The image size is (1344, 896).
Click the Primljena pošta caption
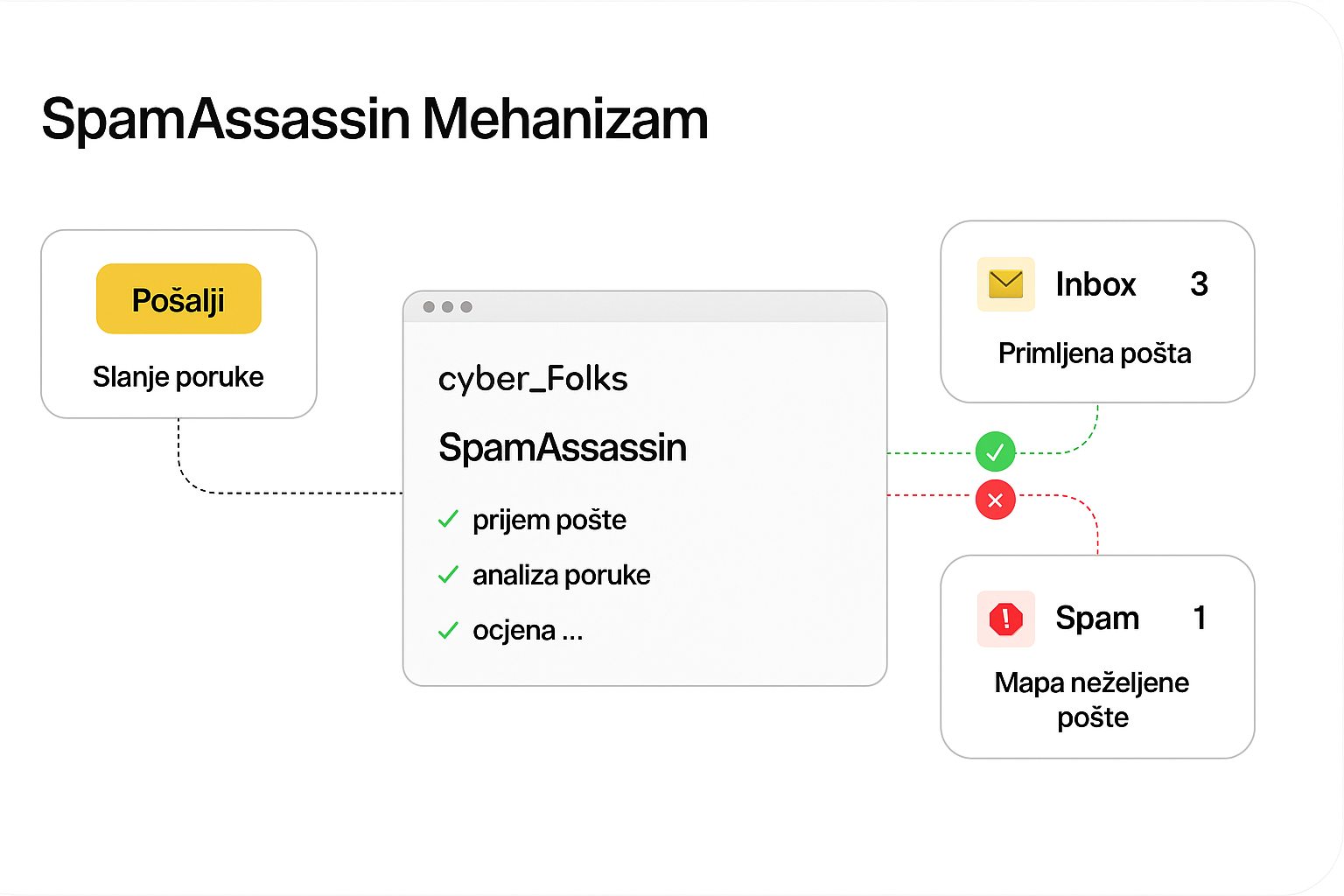[x=1095, y=353]
